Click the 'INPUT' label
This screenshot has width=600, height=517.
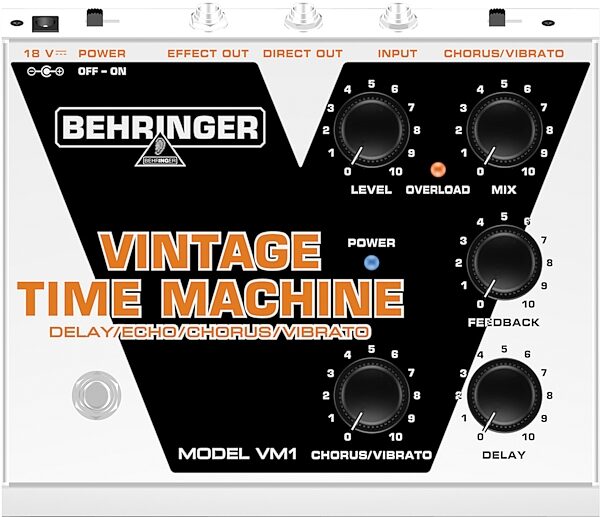pos(397,53)
